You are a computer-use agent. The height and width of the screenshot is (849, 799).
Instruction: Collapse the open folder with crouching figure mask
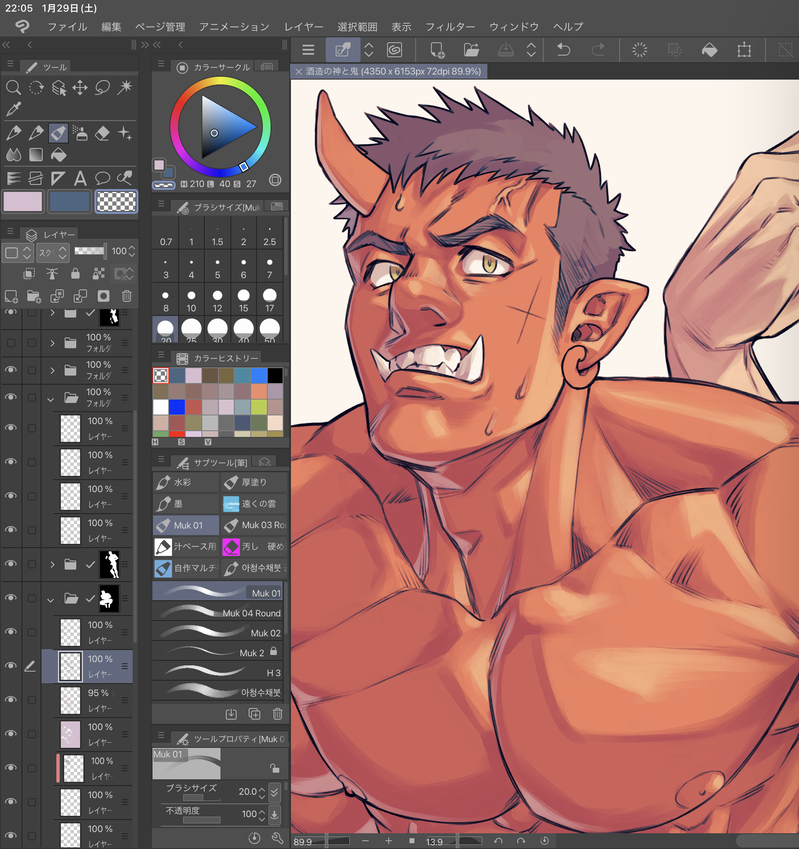pos(52,599)
